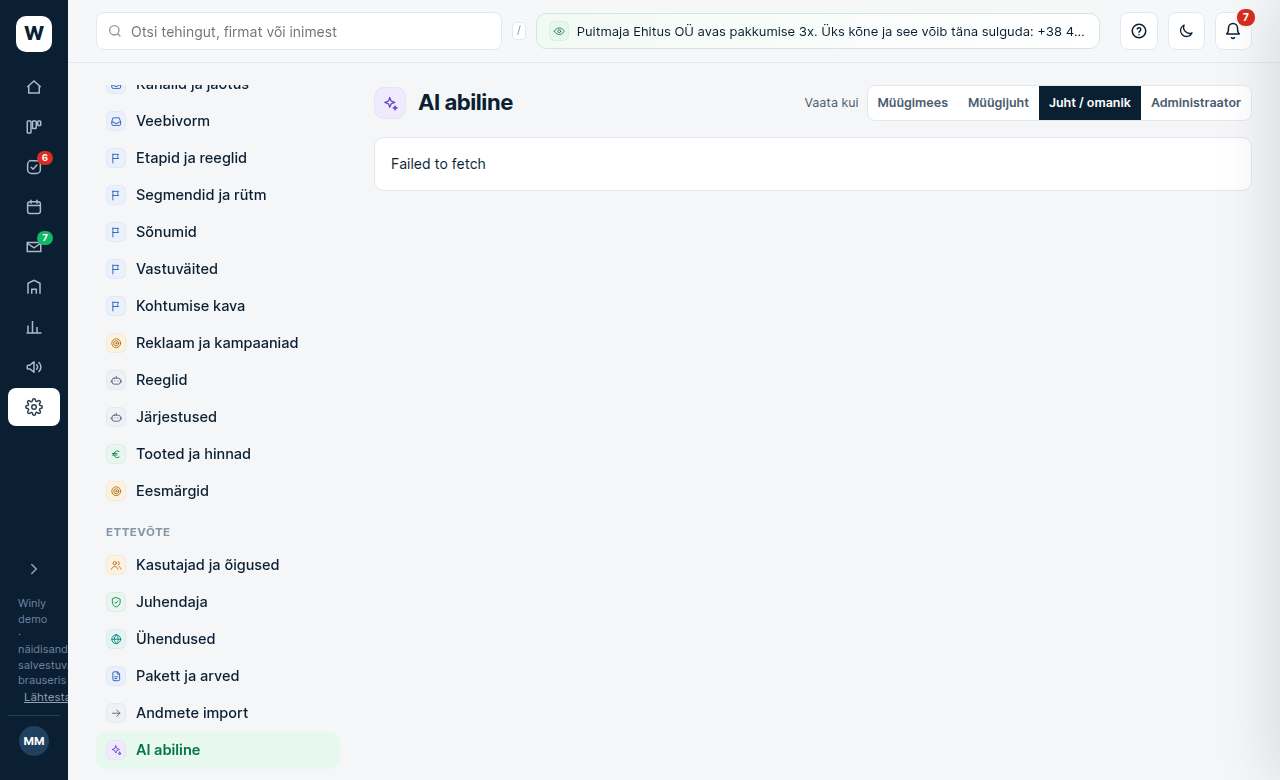Viewport: 1280px width, 780px height.
Task: Click the settings gear icon
Action: [34, 407]
